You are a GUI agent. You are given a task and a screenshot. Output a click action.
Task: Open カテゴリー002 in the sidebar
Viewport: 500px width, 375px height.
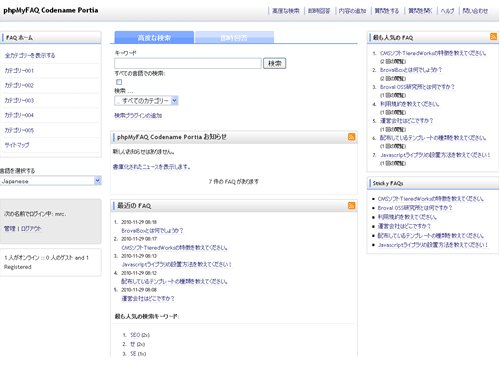click(19, 85)
